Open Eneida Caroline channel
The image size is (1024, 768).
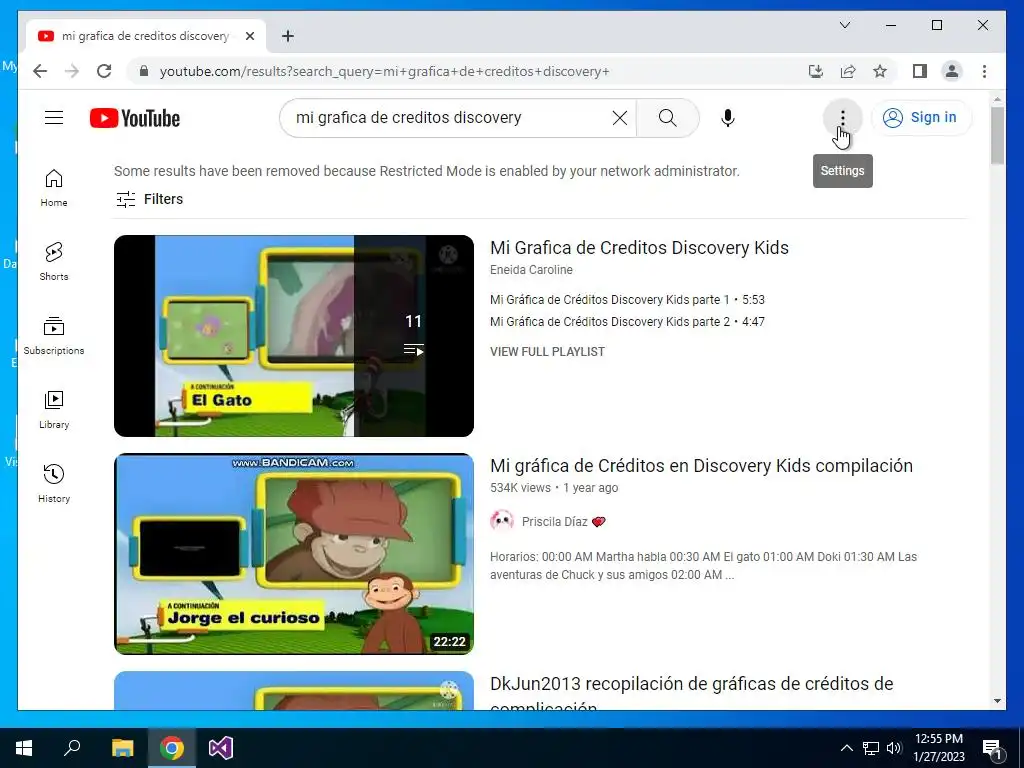[x=531, y=270]
